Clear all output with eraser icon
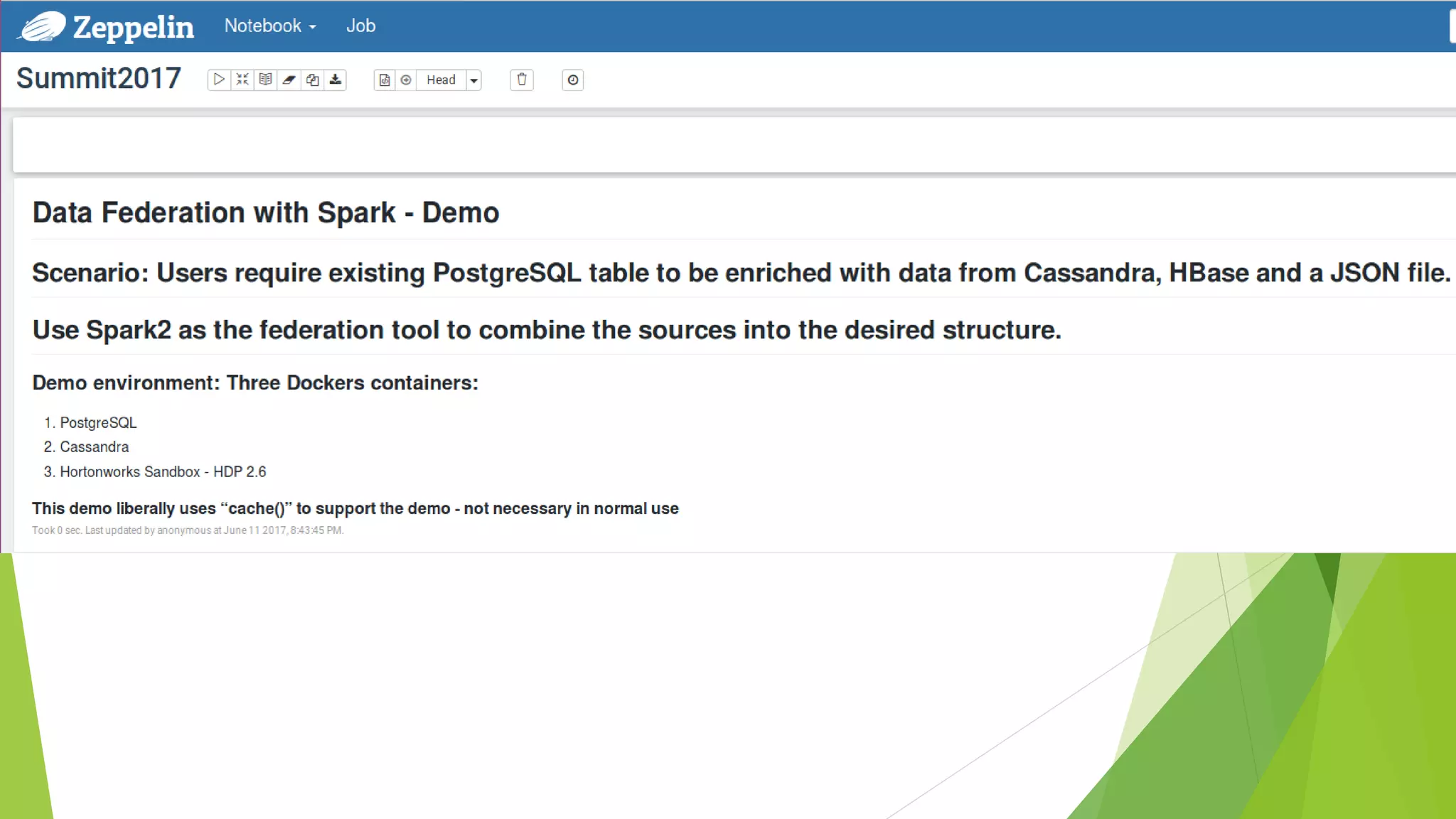Screen dimensions: 1456x819 tap(289, 80)
